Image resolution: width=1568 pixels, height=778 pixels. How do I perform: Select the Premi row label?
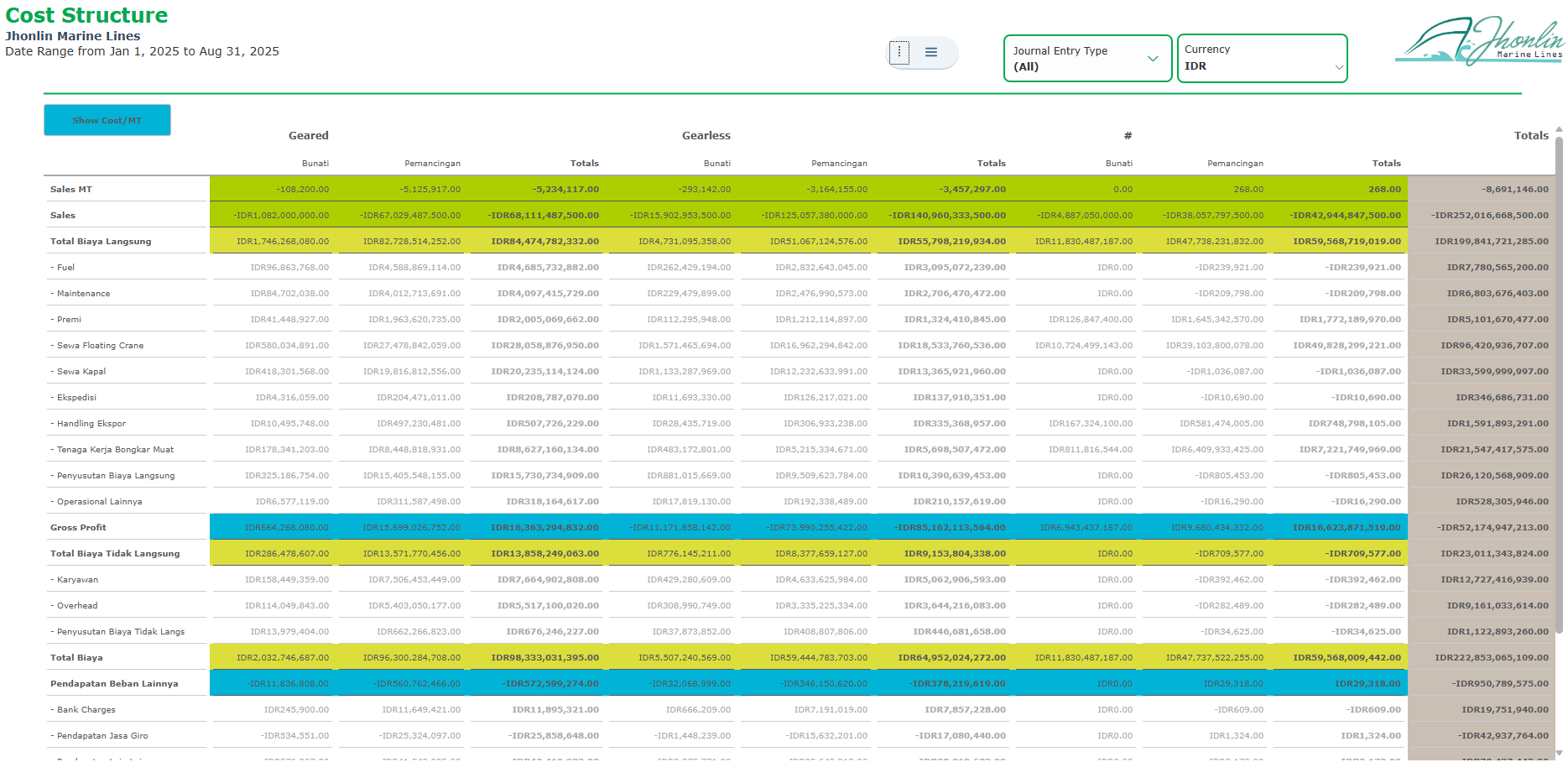click(x=65, y=320)
